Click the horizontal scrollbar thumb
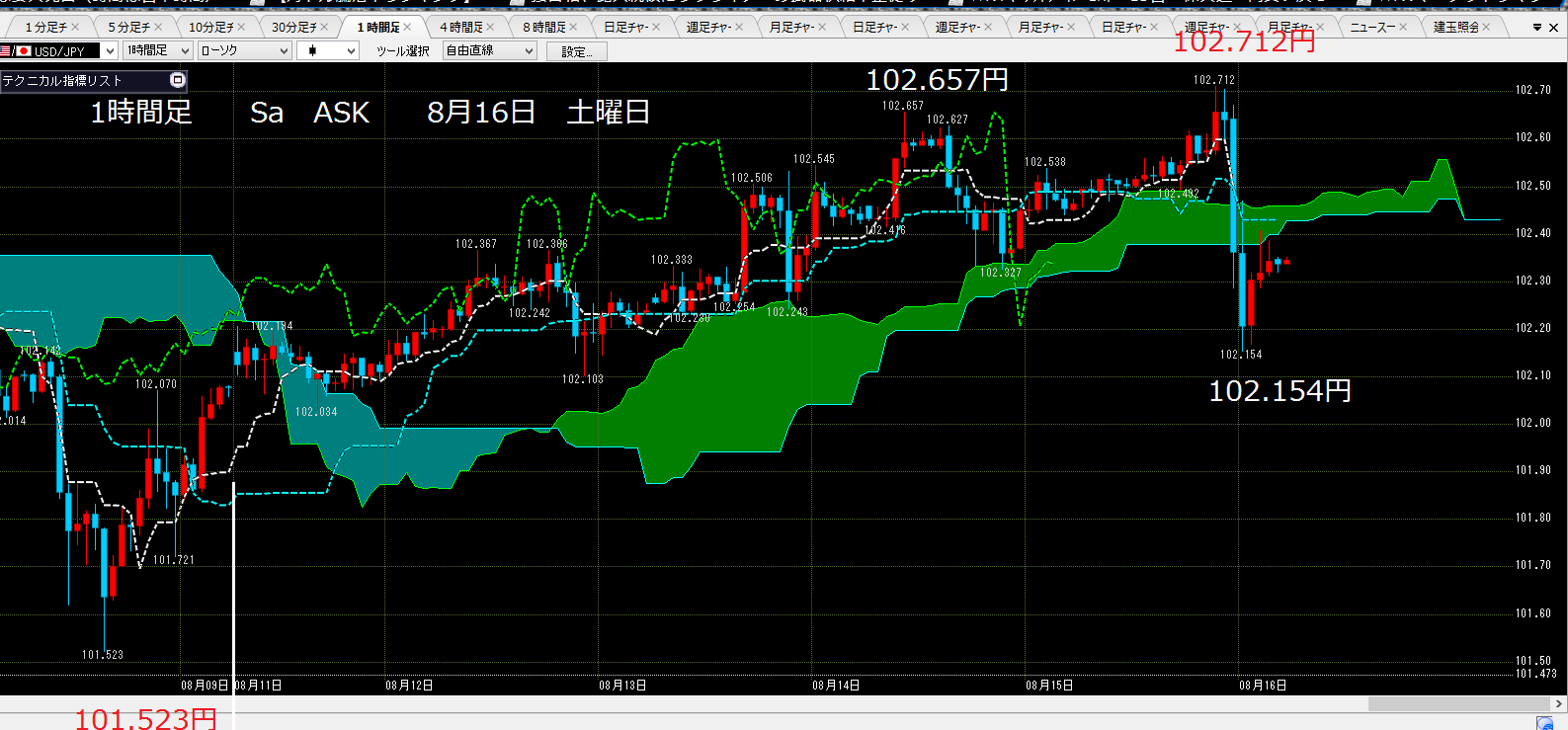Screen dimensions: 1568x730 (1458, 704)
